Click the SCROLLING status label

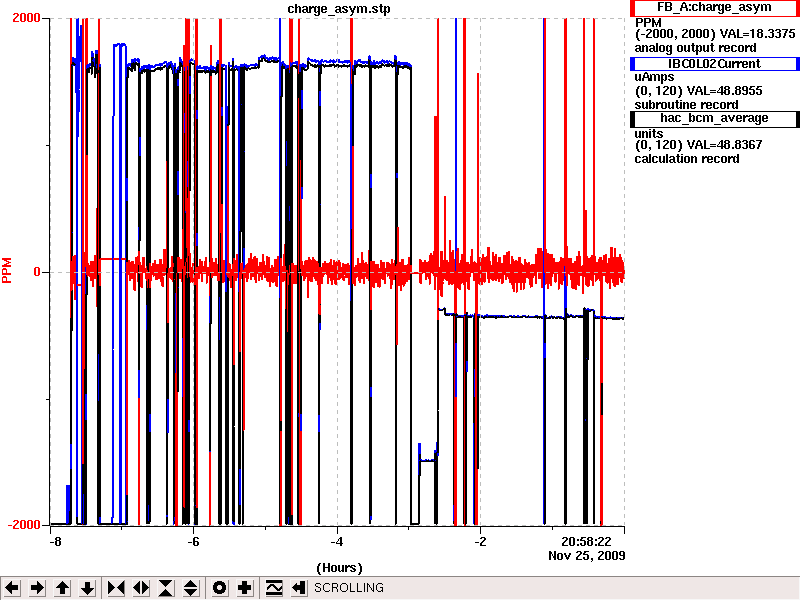click(x=349, y=588)
